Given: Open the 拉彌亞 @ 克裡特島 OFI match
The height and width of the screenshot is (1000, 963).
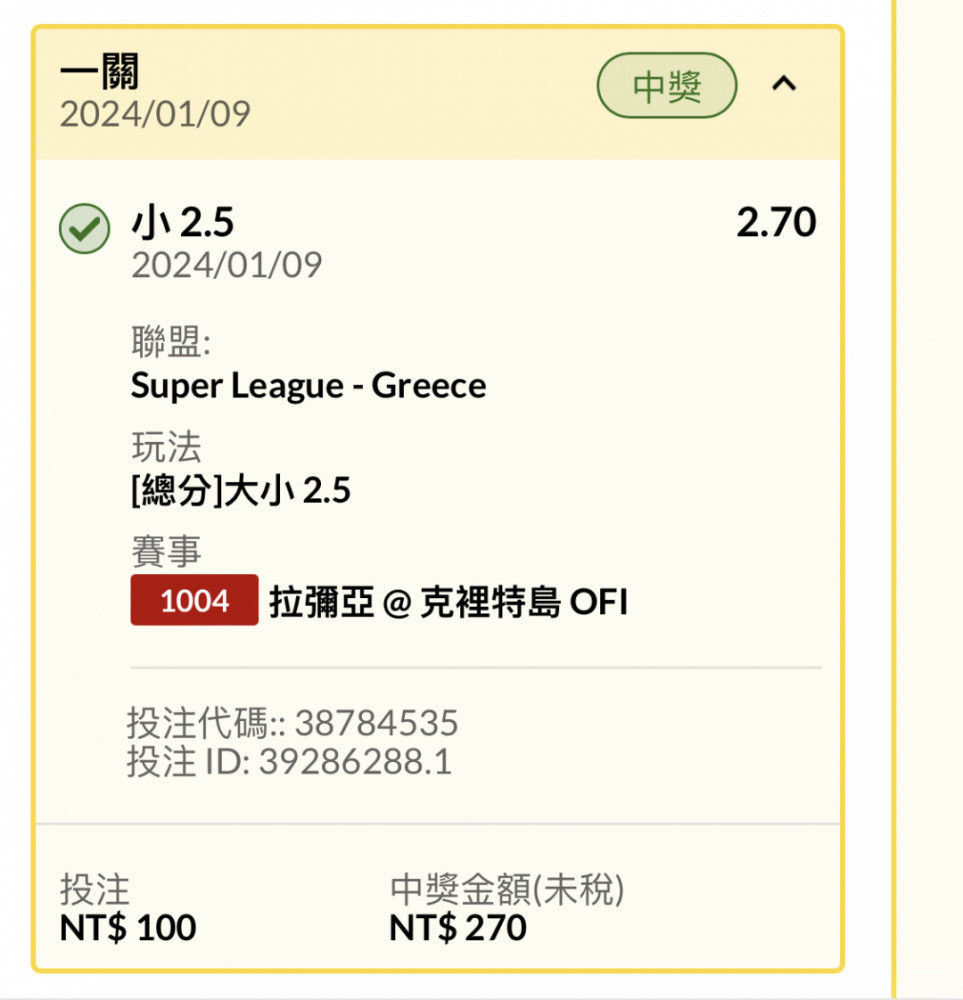Looking at the screenshot, I should 448,601.
